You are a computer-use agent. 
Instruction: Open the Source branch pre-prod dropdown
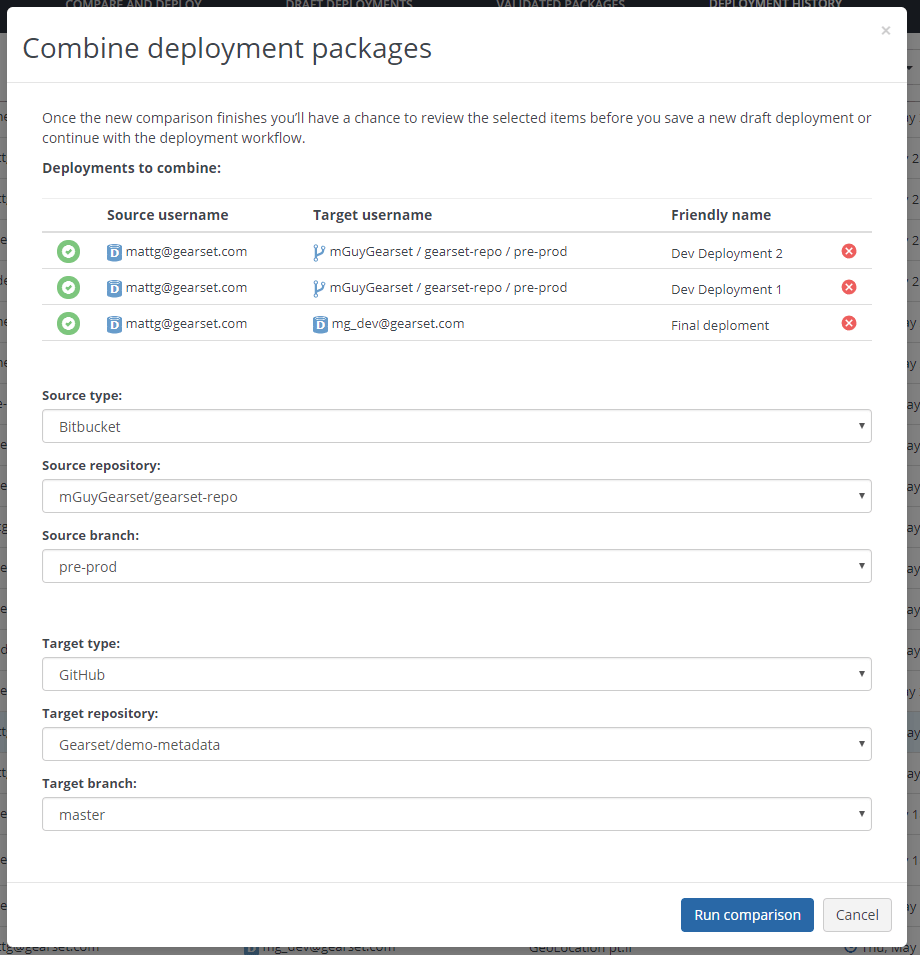point(456,566)
